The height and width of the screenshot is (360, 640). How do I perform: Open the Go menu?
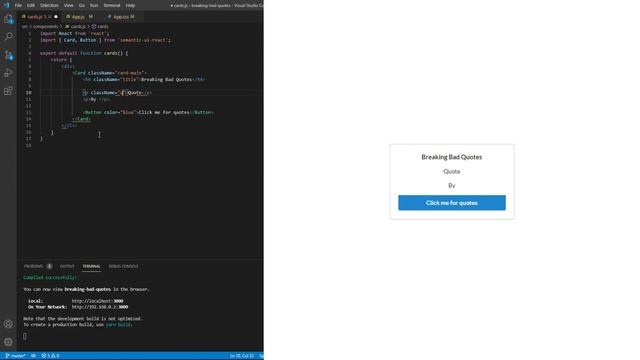[82, 5]
